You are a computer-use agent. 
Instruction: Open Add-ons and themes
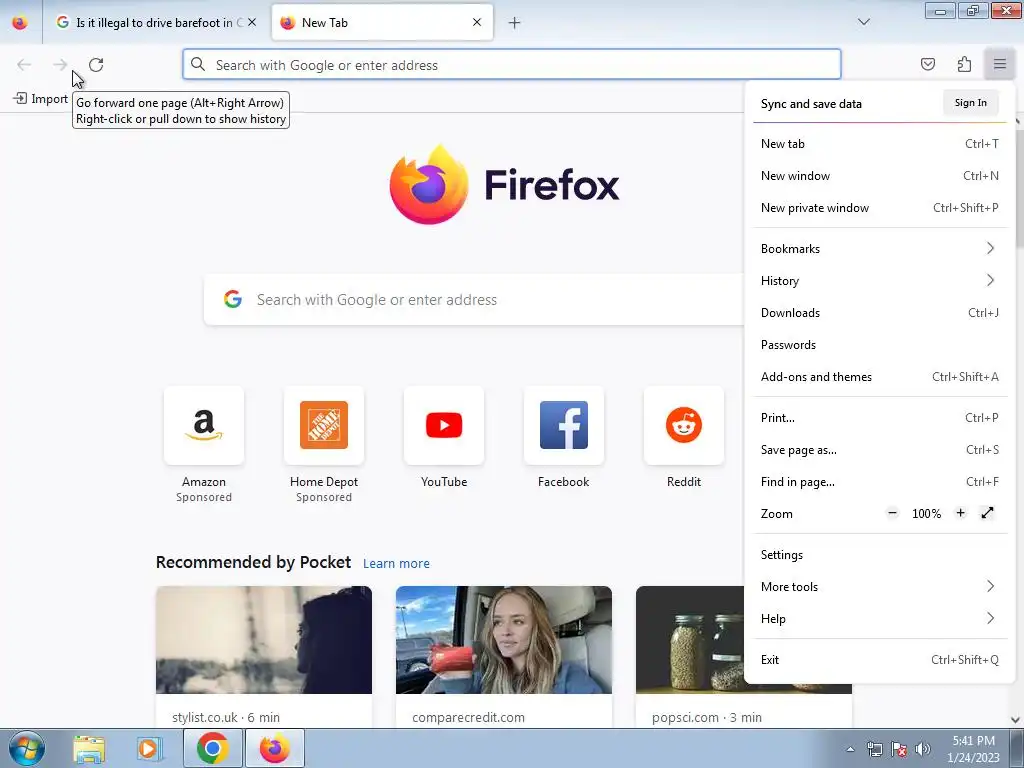pos(880,377)
